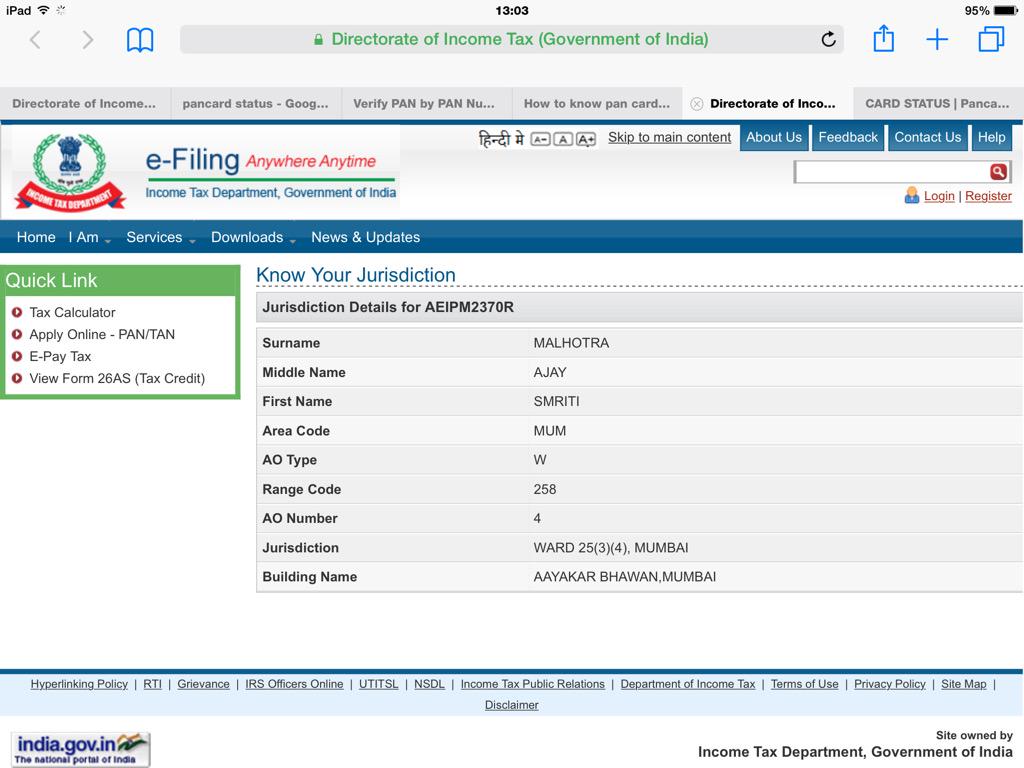Image resolution: width=1024 pixels, height=768 pixels.
Task: Open Tax Calculator quick link
Action: tap(72, 312)
